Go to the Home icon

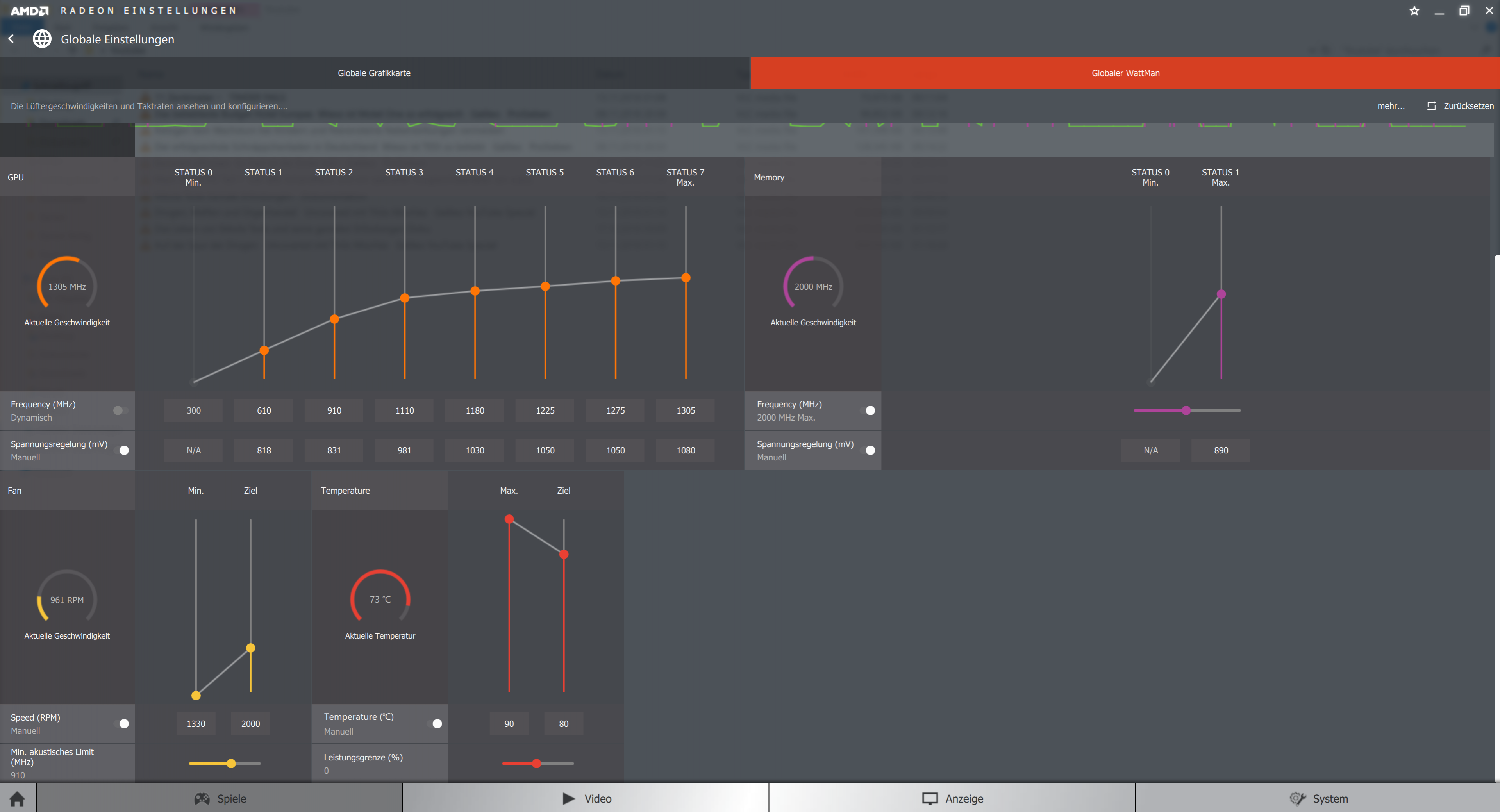coord(18,798)
